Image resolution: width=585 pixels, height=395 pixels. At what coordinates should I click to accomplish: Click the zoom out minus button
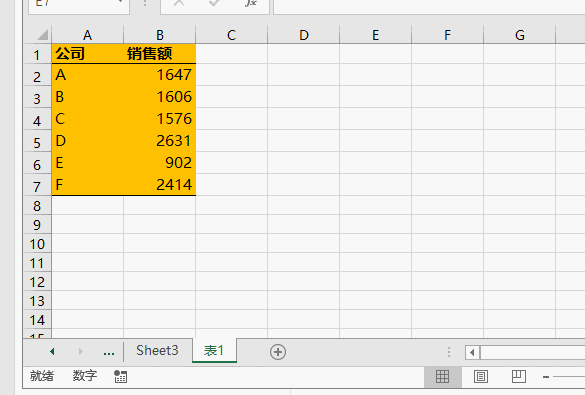pyautogui.click(x=546, y=377)
